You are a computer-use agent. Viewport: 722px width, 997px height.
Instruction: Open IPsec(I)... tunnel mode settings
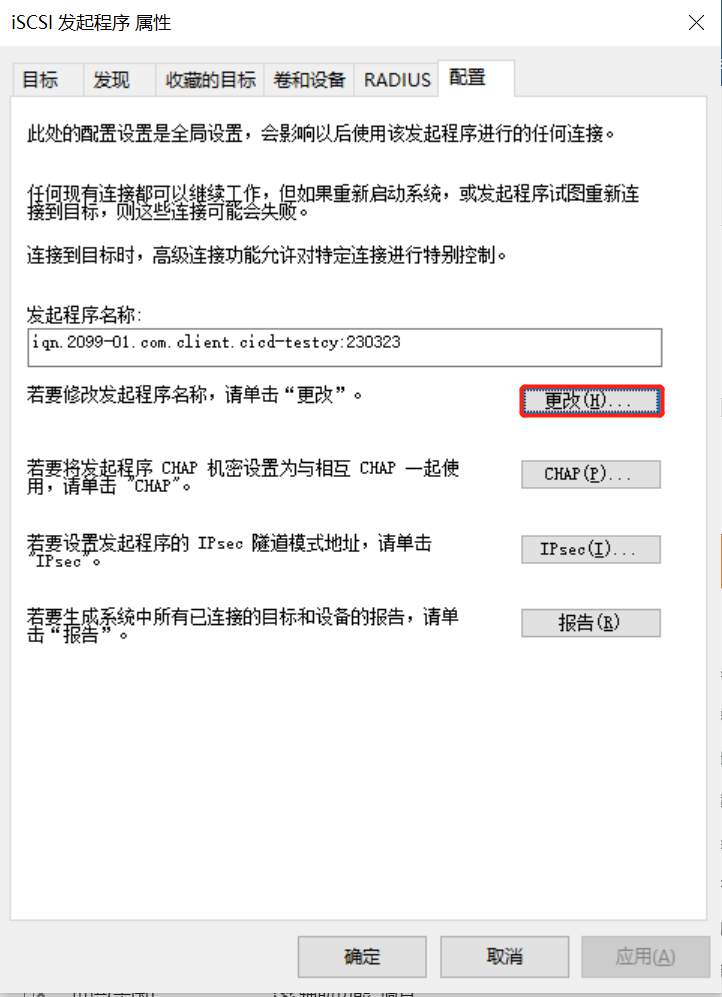pos(591,549)
